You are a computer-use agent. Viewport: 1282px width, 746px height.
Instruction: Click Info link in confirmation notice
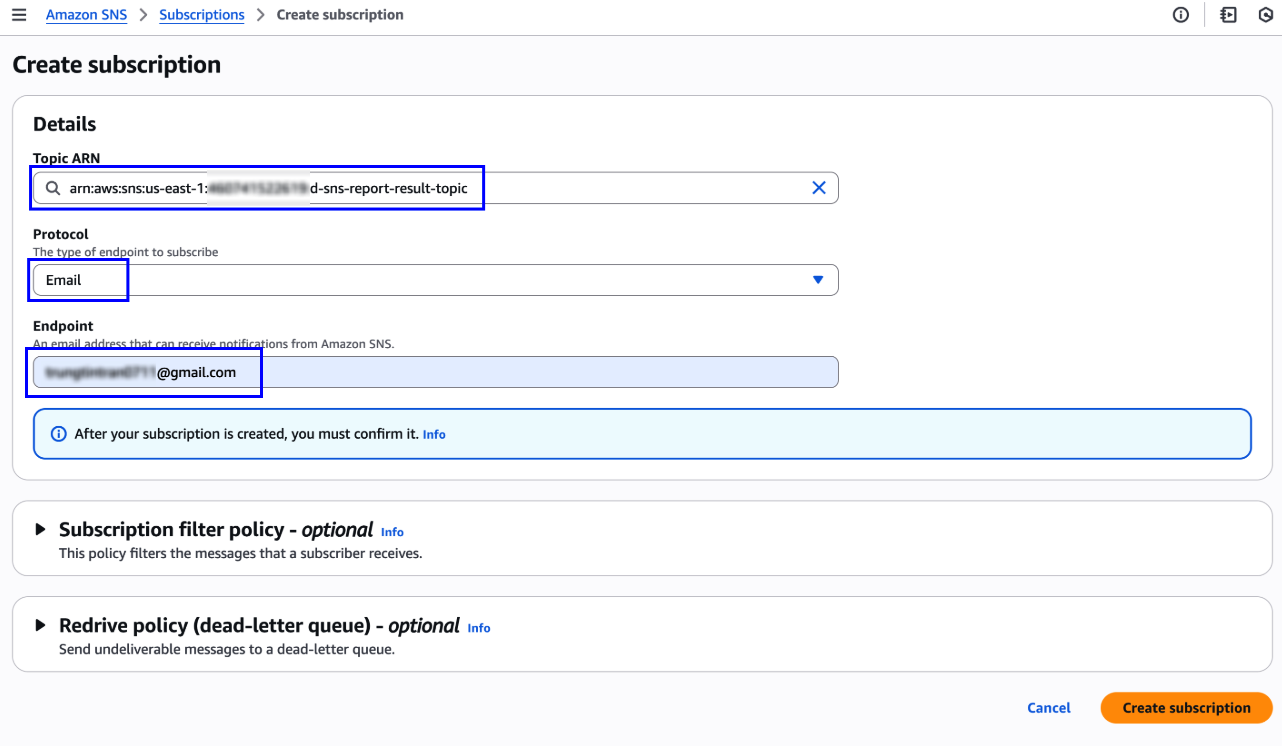click(434, 435)
